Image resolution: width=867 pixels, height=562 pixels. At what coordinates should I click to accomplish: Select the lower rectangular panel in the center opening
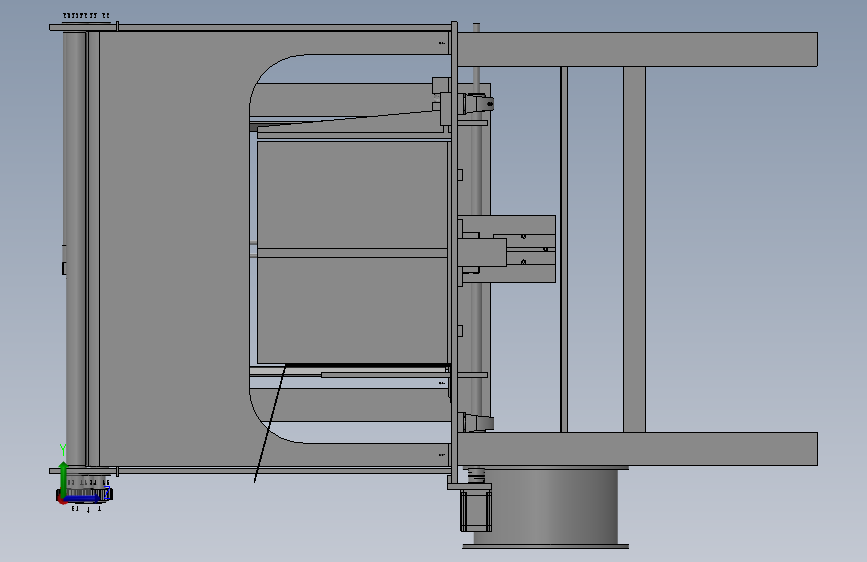tap(352, 310)
